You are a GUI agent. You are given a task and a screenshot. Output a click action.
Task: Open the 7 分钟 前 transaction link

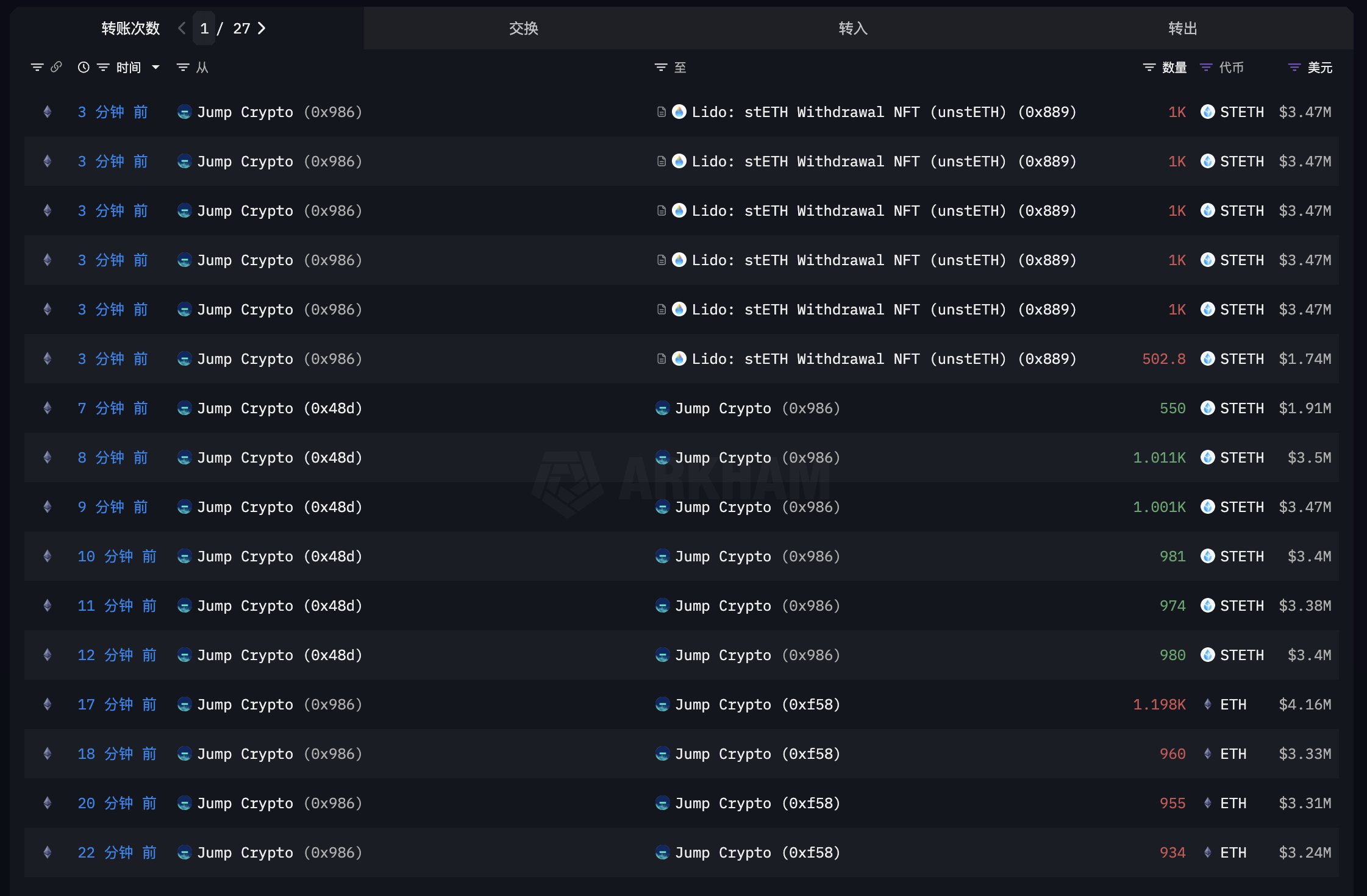[113, 408]
